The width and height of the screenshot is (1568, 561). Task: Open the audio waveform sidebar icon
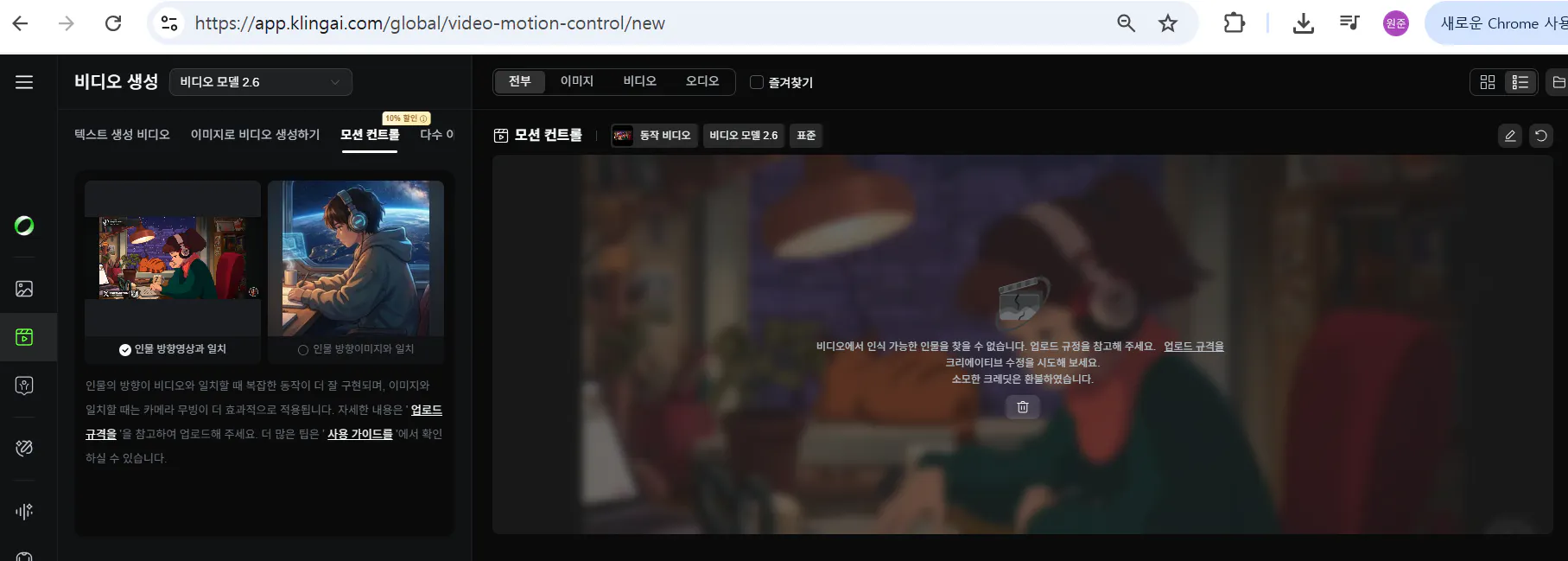(24, 511)
